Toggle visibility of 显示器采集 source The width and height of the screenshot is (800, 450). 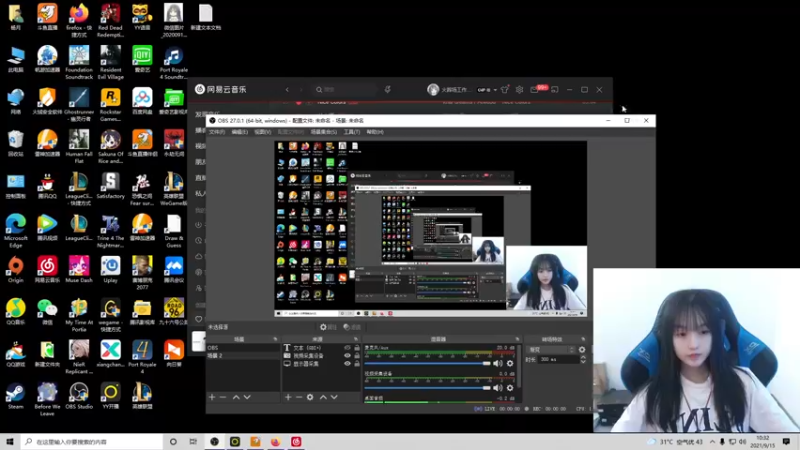(x=347, y=364)
